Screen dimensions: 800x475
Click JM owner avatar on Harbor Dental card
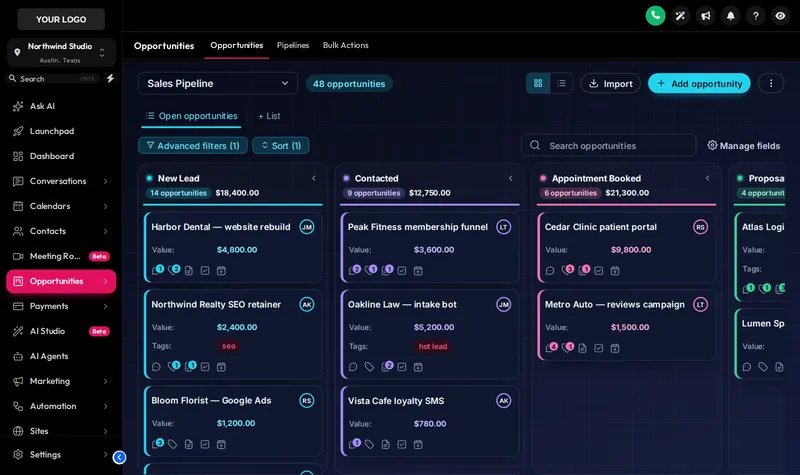point(307,227)
